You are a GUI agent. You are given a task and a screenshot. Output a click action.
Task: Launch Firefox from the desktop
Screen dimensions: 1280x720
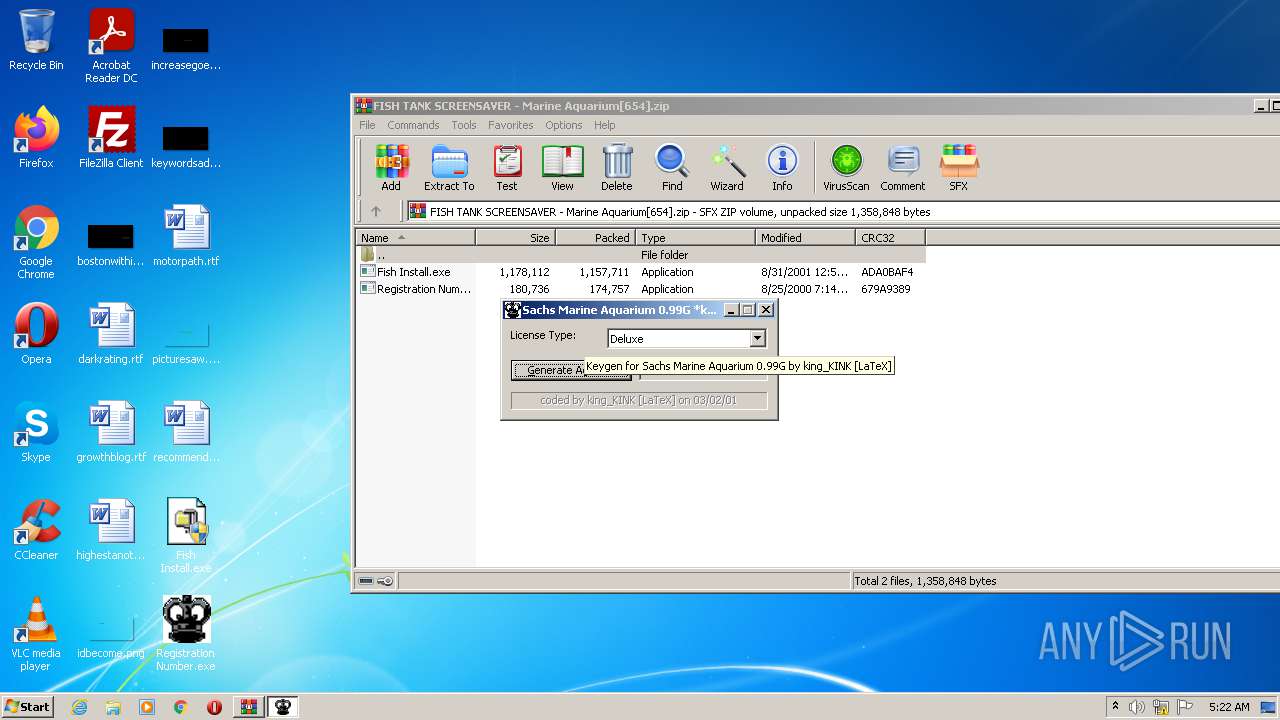[36, 138]
